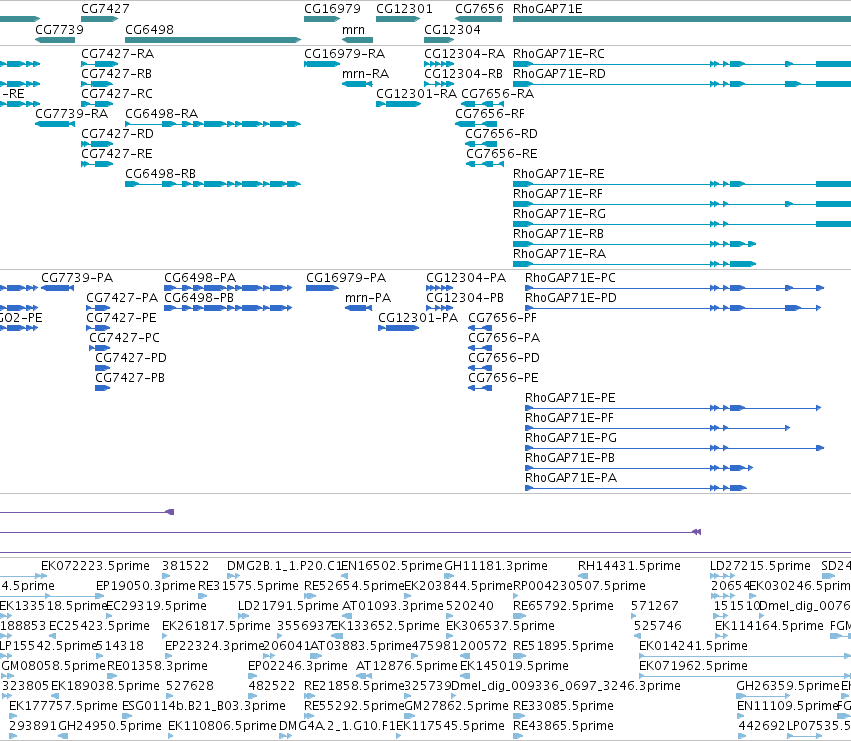Click transcript CG7656-RD
The width and height of the screenshot is (851, 741).
coord(481,144)
